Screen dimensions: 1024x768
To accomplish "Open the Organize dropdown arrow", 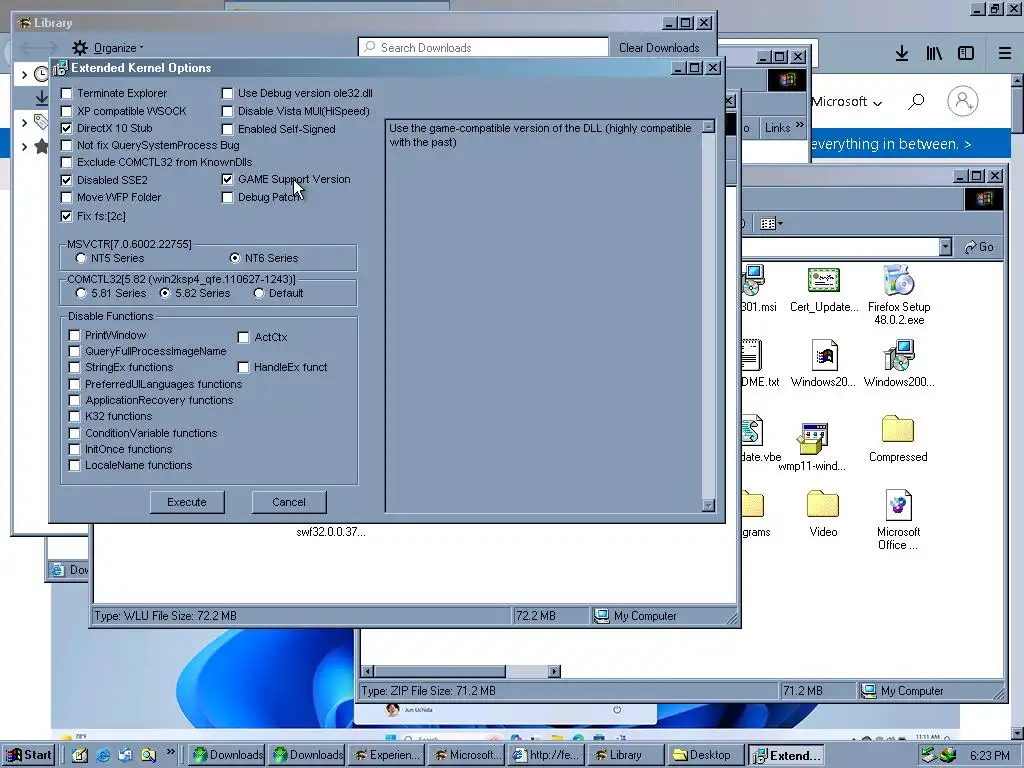I will click(x=141, y=48).
